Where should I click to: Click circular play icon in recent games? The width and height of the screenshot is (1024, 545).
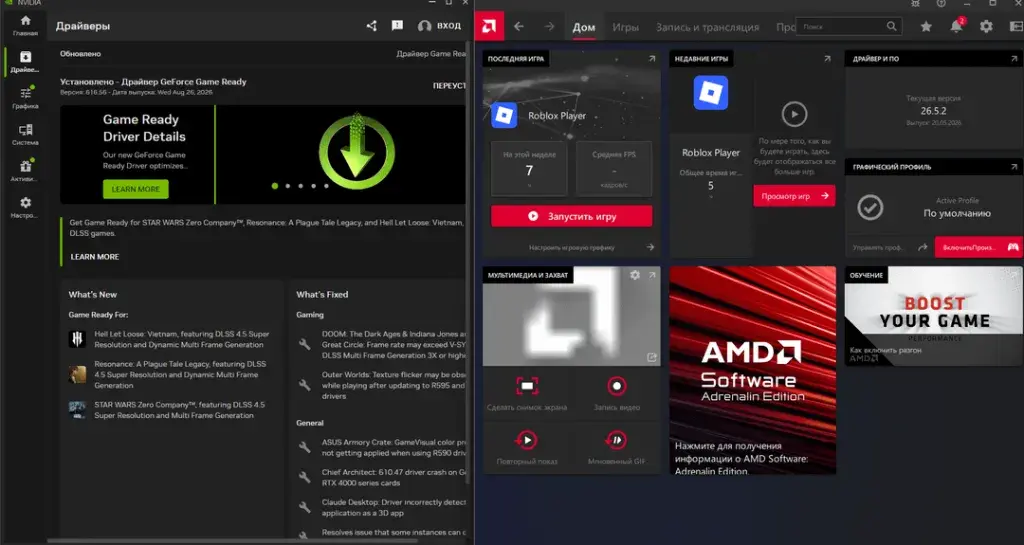pyautogui.click(x=794, y=114)
